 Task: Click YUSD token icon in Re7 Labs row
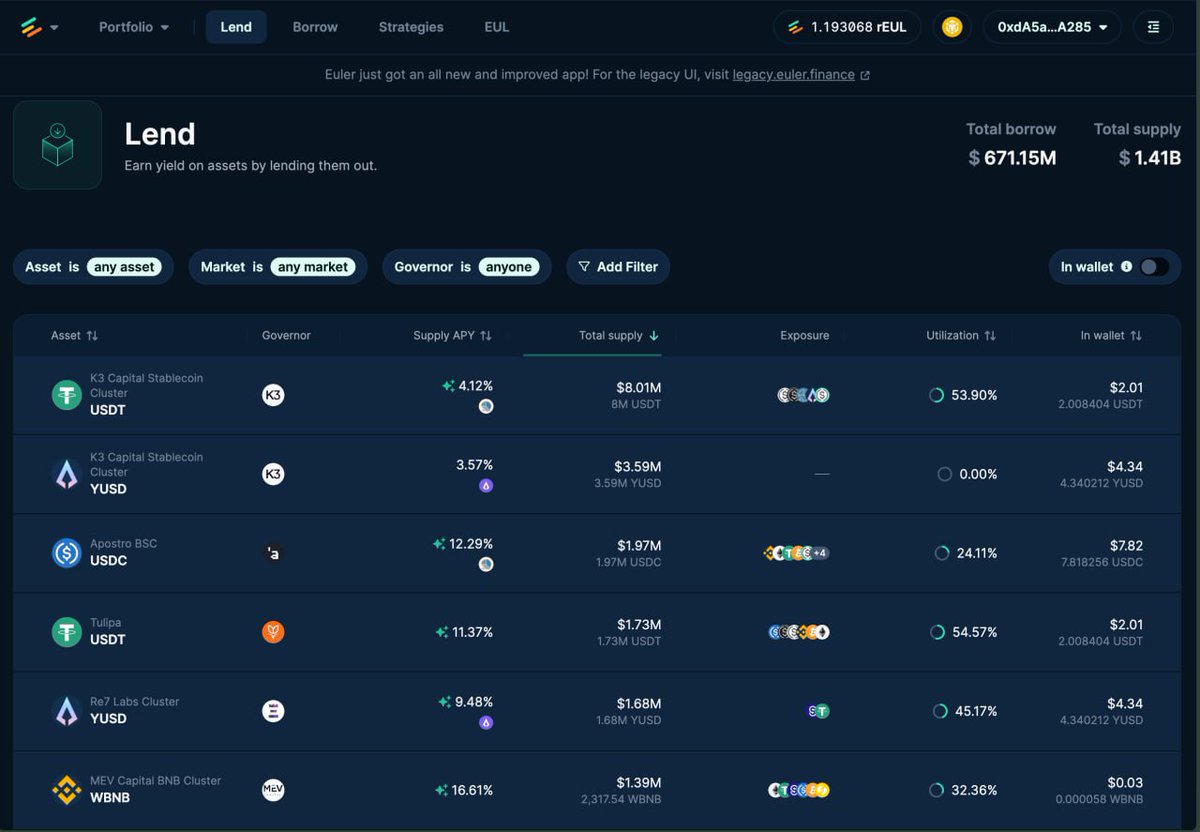67,711
